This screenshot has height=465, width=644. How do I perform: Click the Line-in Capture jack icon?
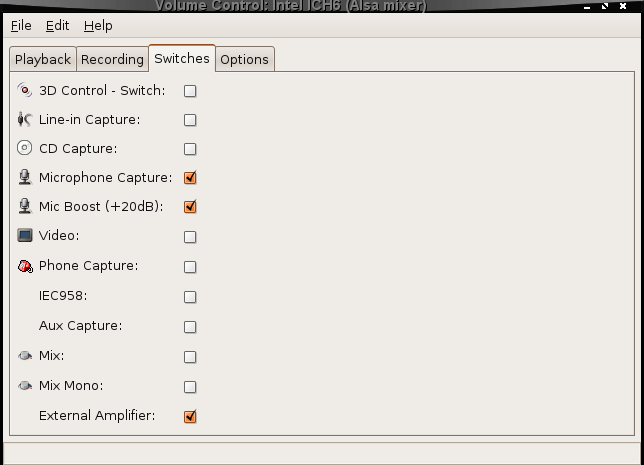(x=25, y=120)
